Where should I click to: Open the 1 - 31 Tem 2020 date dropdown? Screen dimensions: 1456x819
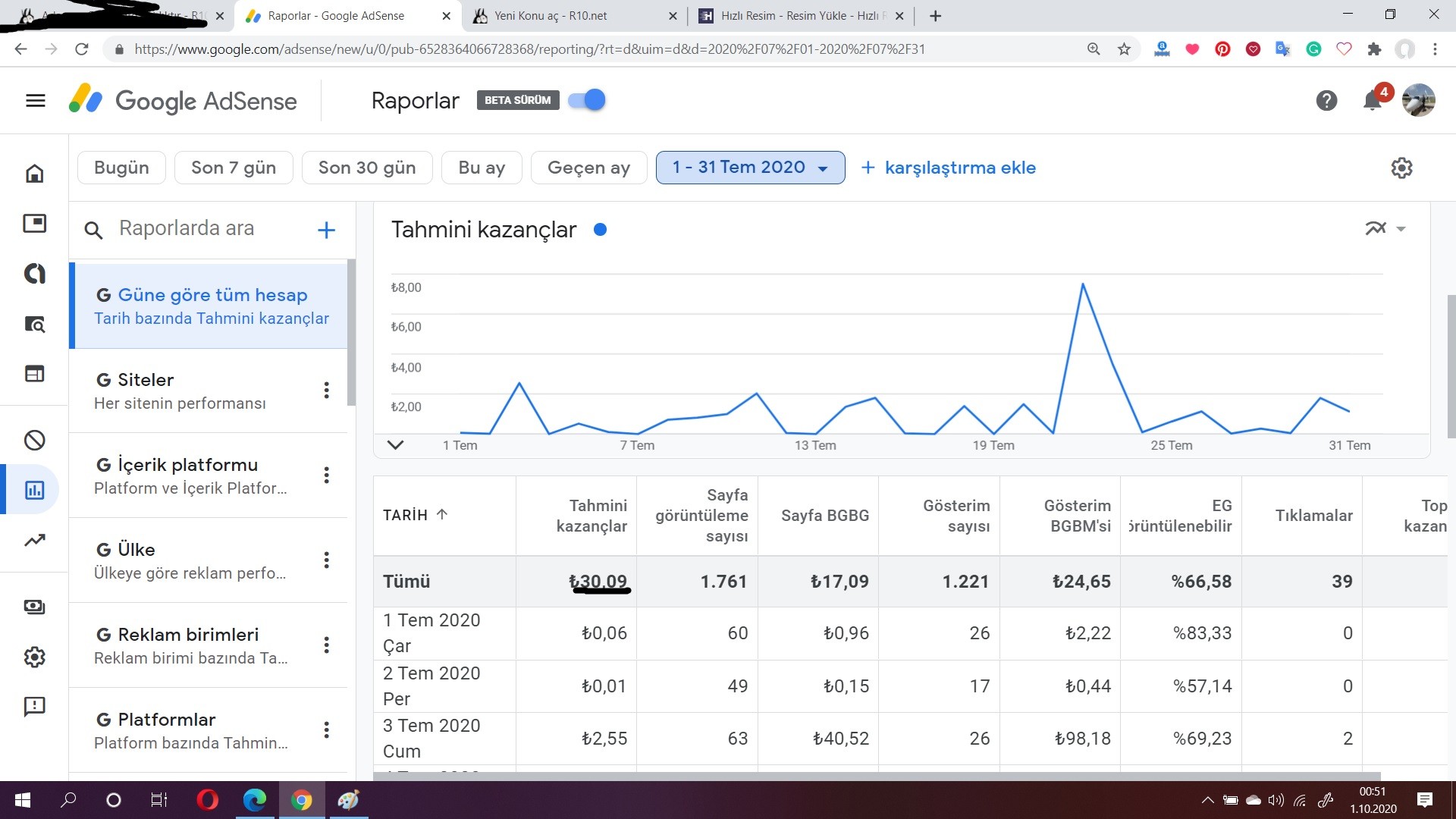pyautogui.click(x=750, y=168)
